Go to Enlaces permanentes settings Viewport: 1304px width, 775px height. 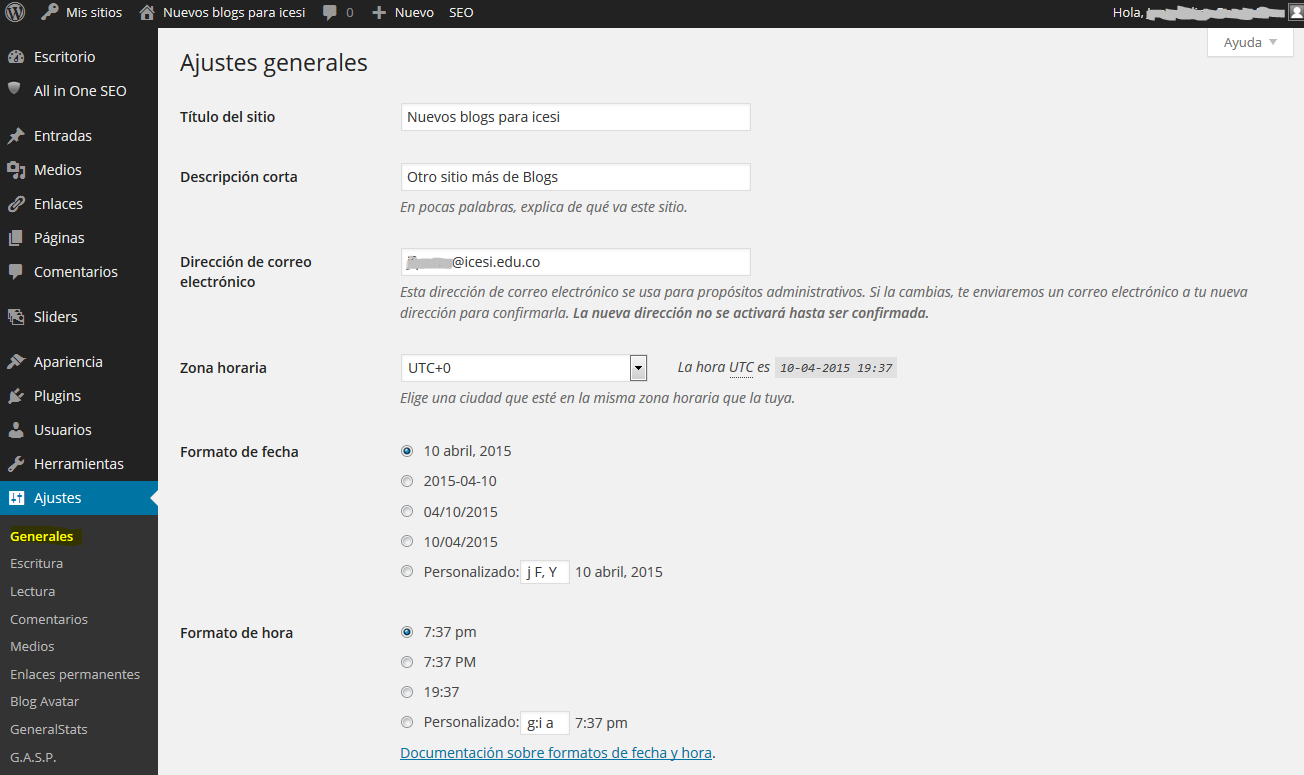[x=75, y=674]
